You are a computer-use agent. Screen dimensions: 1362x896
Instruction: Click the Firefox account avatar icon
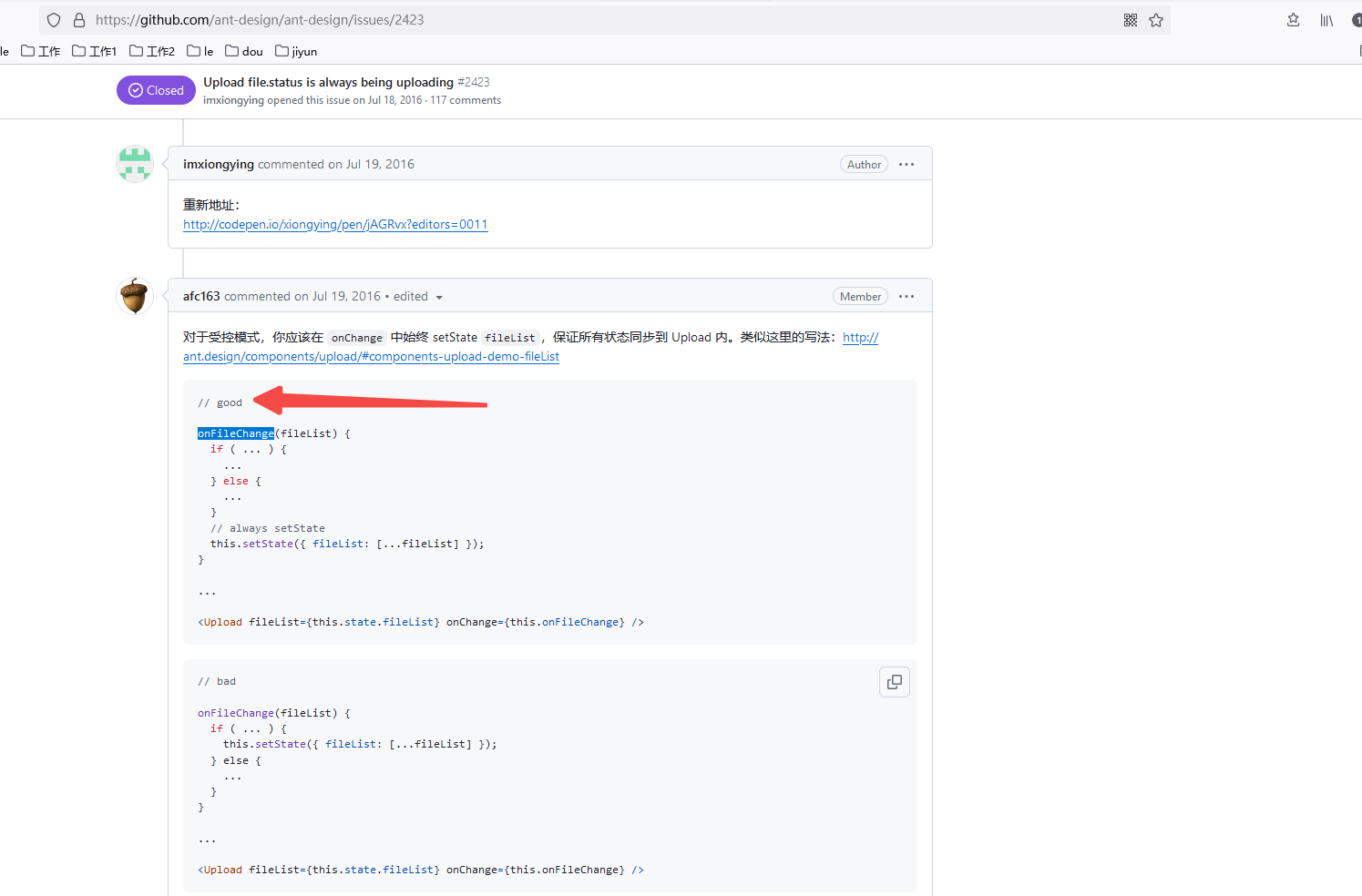[x=1357, y=19]
